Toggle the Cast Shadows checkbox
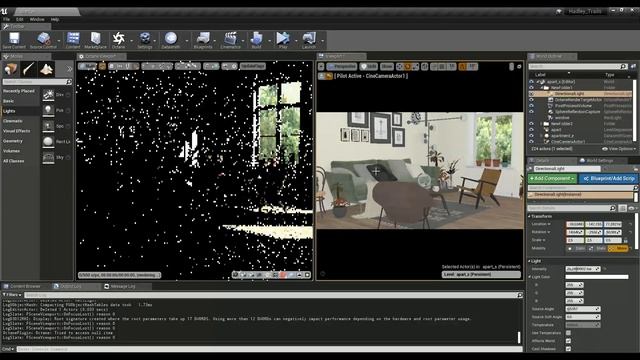640x360 pixels. [568, 349]
